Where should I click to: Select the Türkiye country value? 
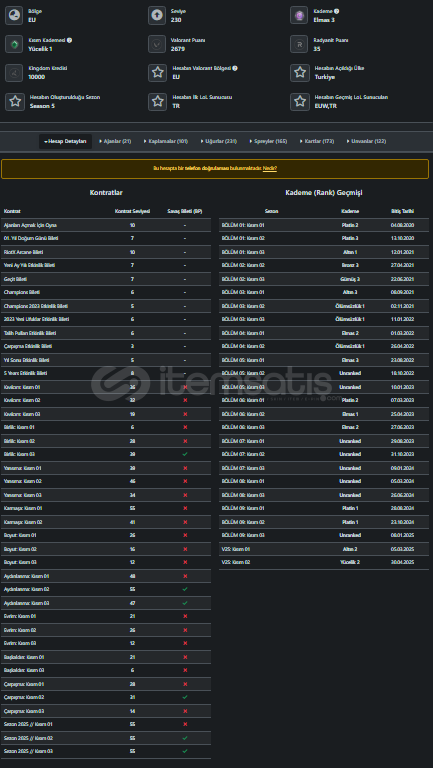pyautogui.click(x=324, y=77)
